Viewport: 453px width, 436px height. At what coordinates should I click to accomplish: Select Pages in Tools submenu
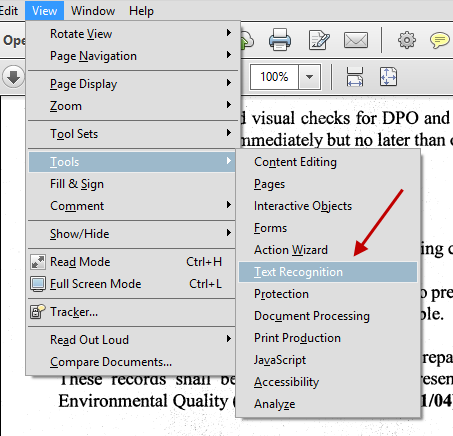tap(328, 184)
